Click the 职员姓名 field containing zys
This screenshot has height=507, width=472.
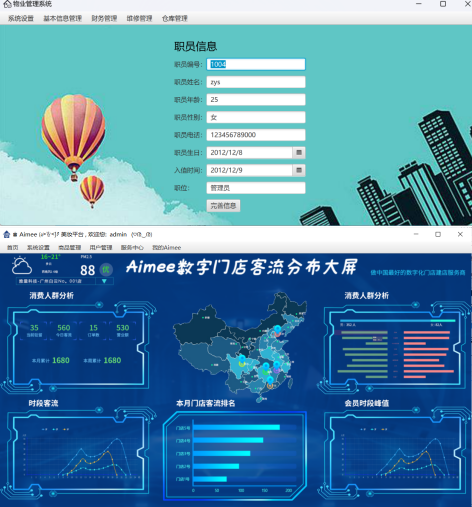click(256, 82)
